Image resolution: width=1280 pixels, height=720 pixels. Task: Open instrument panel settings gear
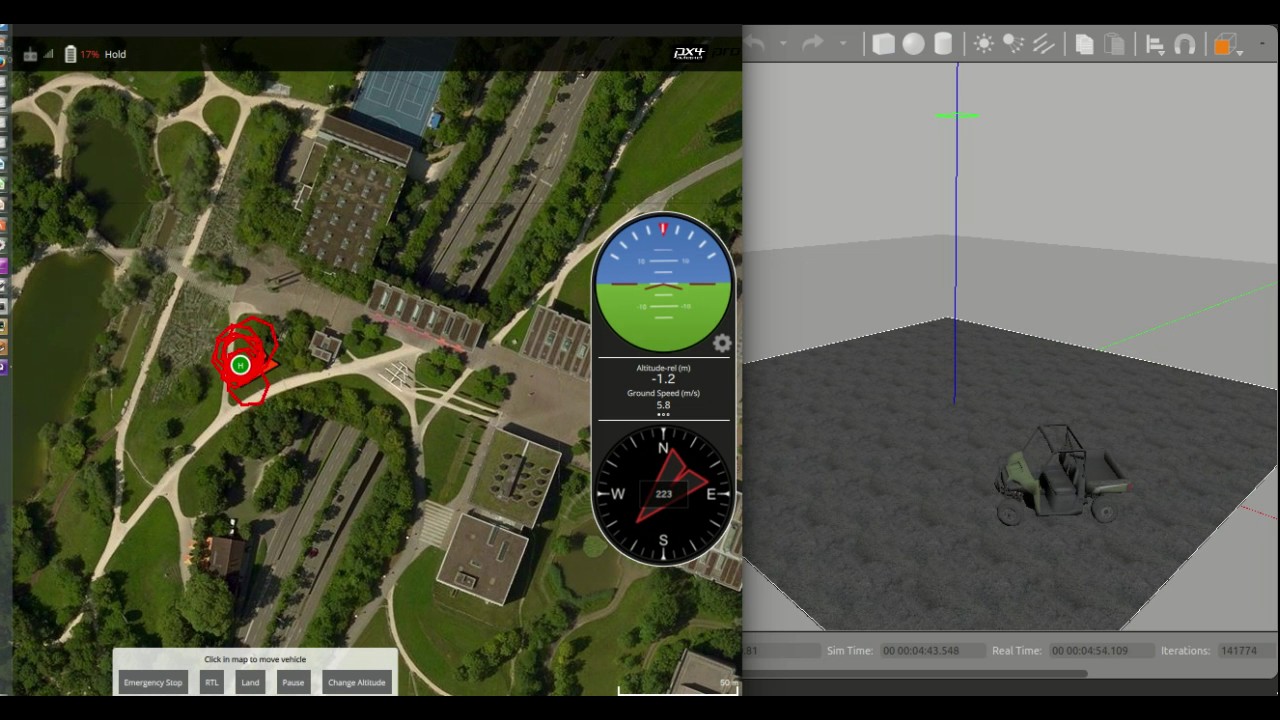click(722, 344)
